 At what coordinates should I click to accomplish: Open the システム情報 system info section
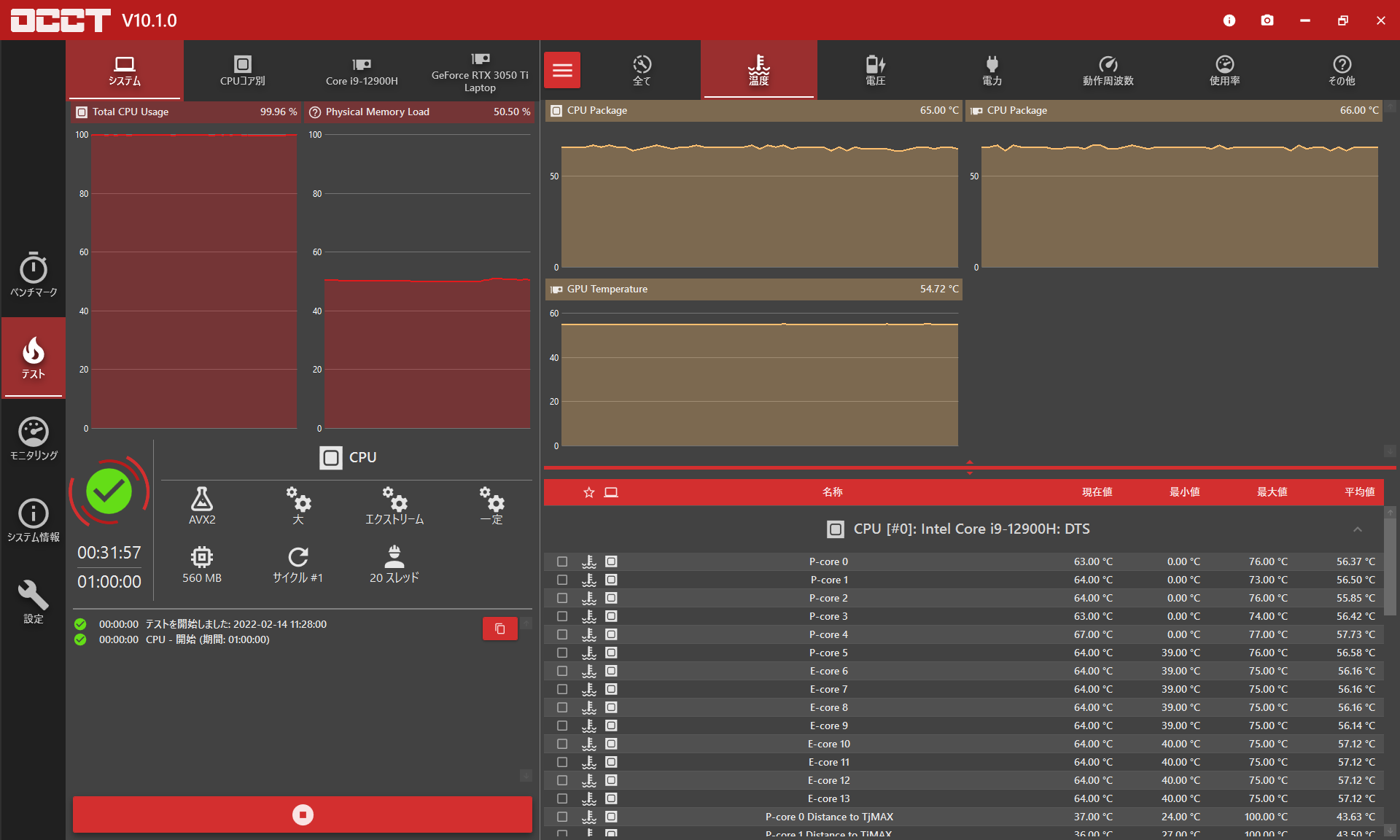pos(34,521)
